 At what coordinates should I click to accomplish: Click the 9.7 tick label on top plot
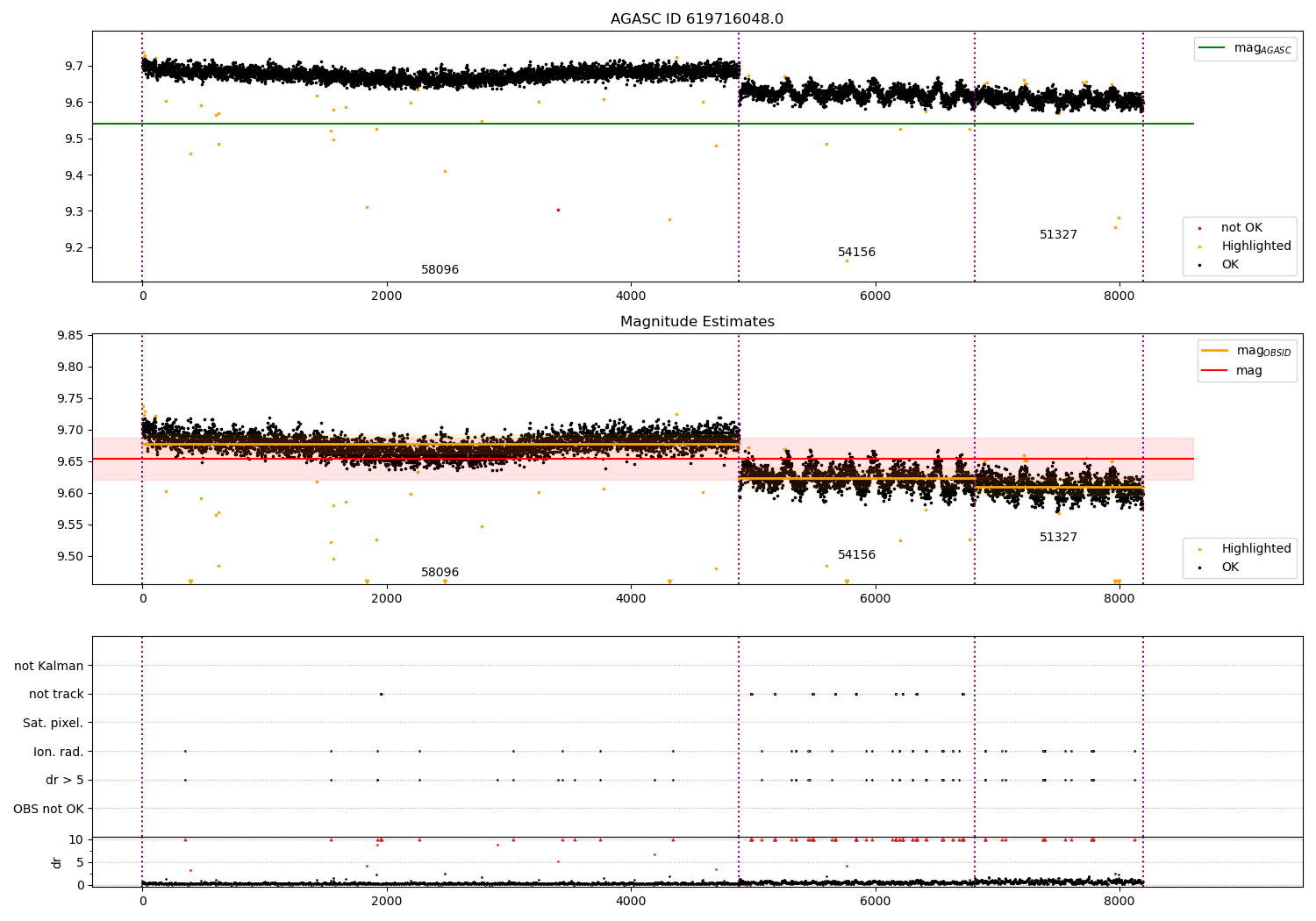[75, 67]
